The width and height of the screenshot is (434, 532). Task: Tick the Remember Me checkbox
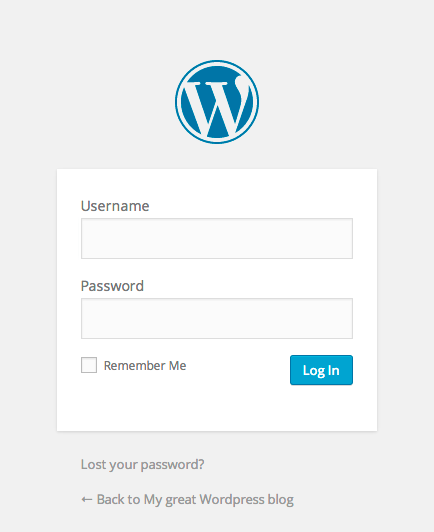click(x=89, y=365)
